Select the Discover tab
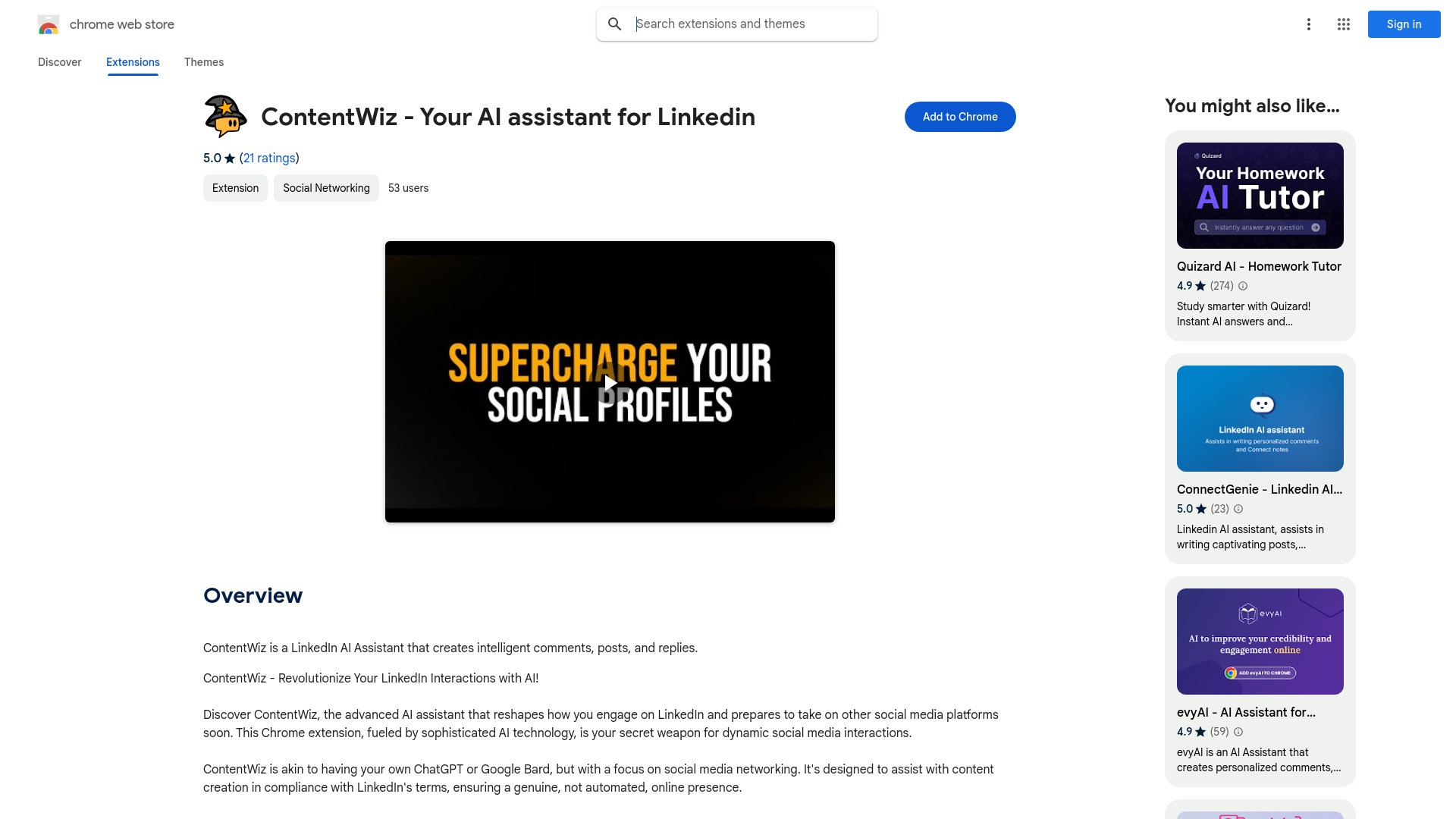 pyautogui.click(x=59, y=62)
